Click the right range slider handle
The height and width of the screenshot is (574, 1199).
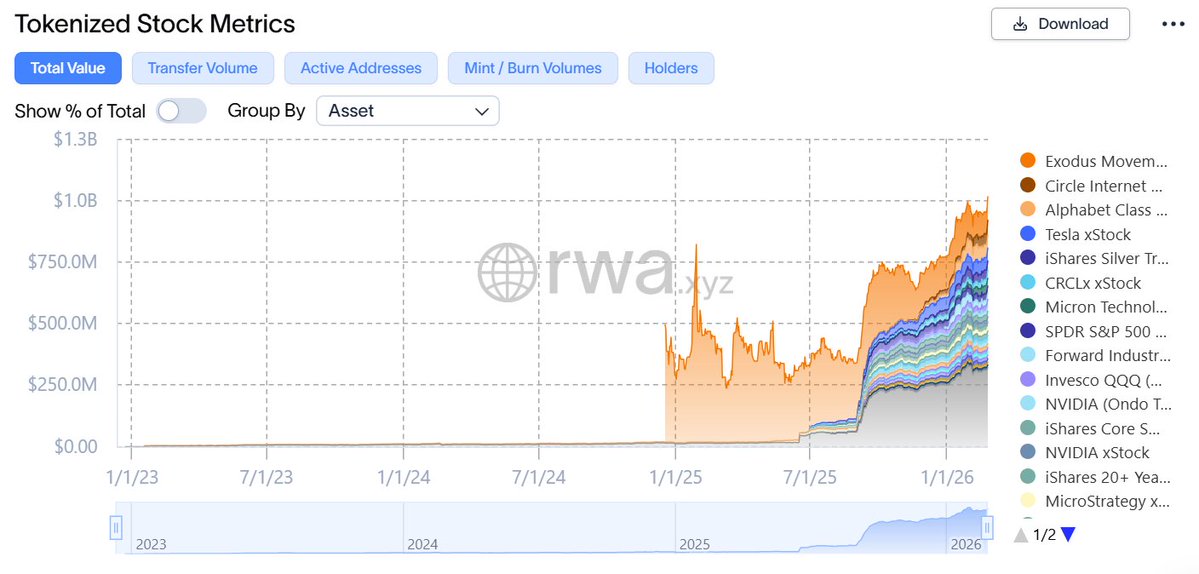[988, 527]
